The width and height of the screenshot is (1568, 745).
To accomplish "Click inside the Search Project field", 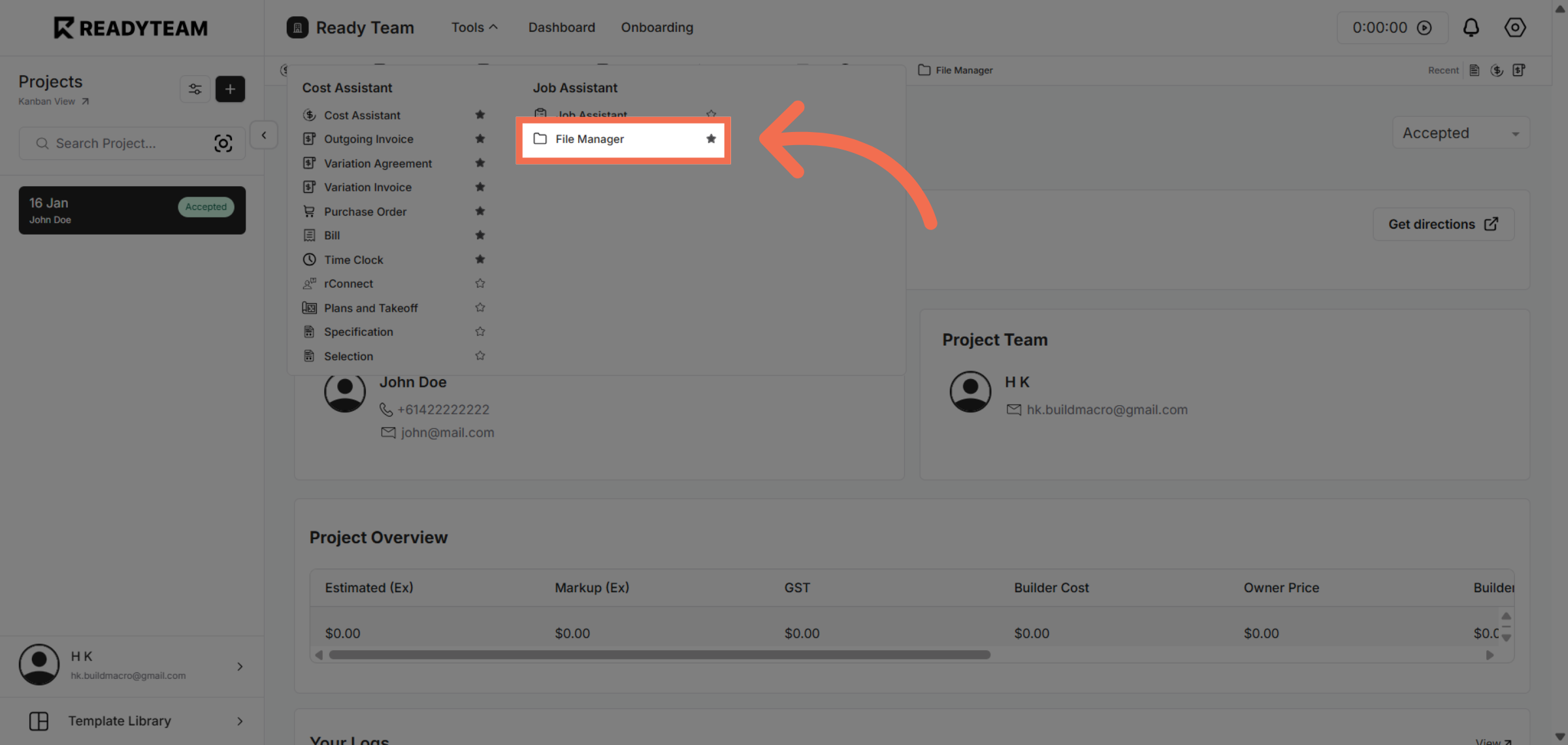I will (111, 143).
